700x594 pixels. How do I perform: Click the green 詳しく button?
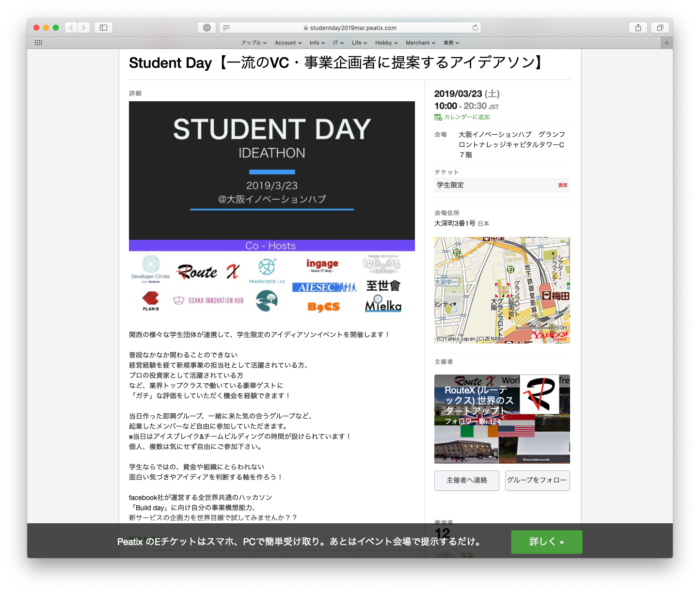click(546, 542)
